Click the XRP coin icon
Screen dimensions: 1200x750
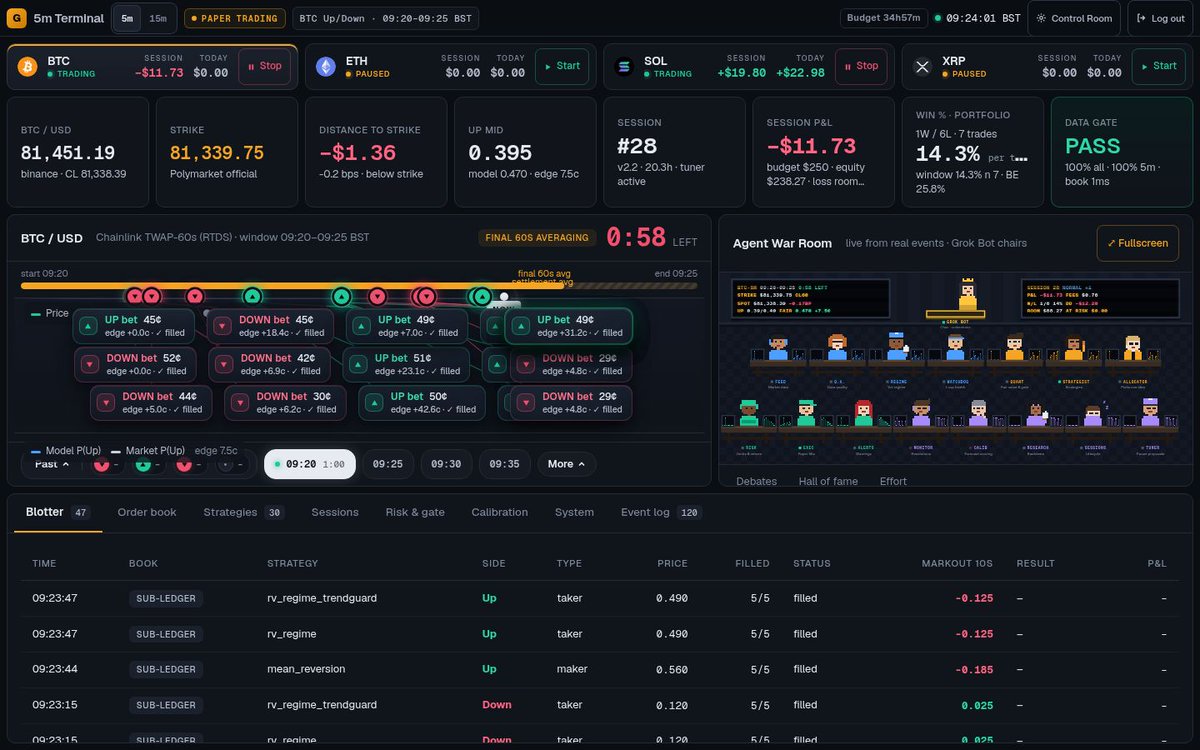pos(922,66)
